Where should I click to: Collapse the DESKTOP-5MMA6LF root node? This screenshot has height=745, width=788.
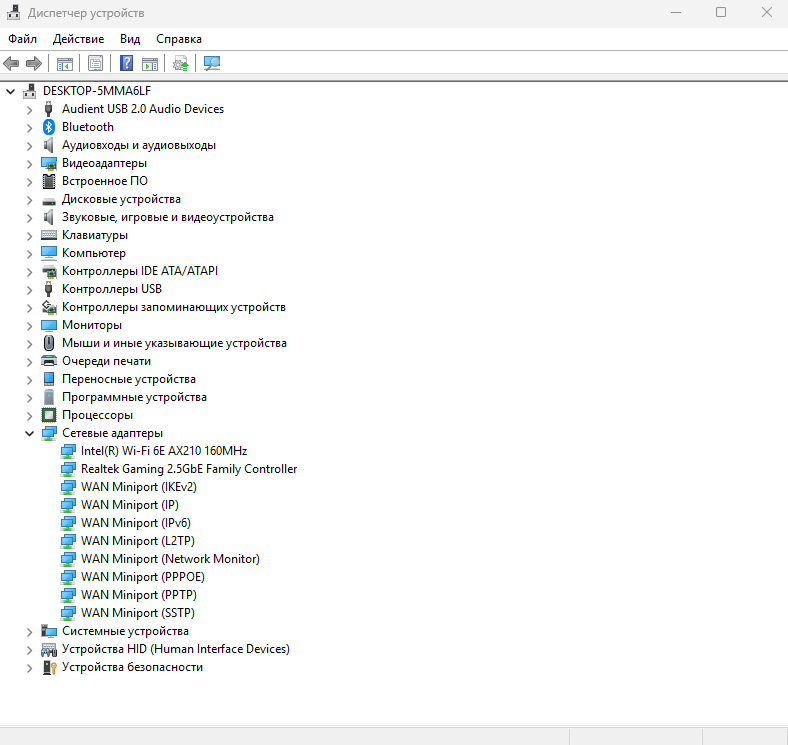pos(11,91)
